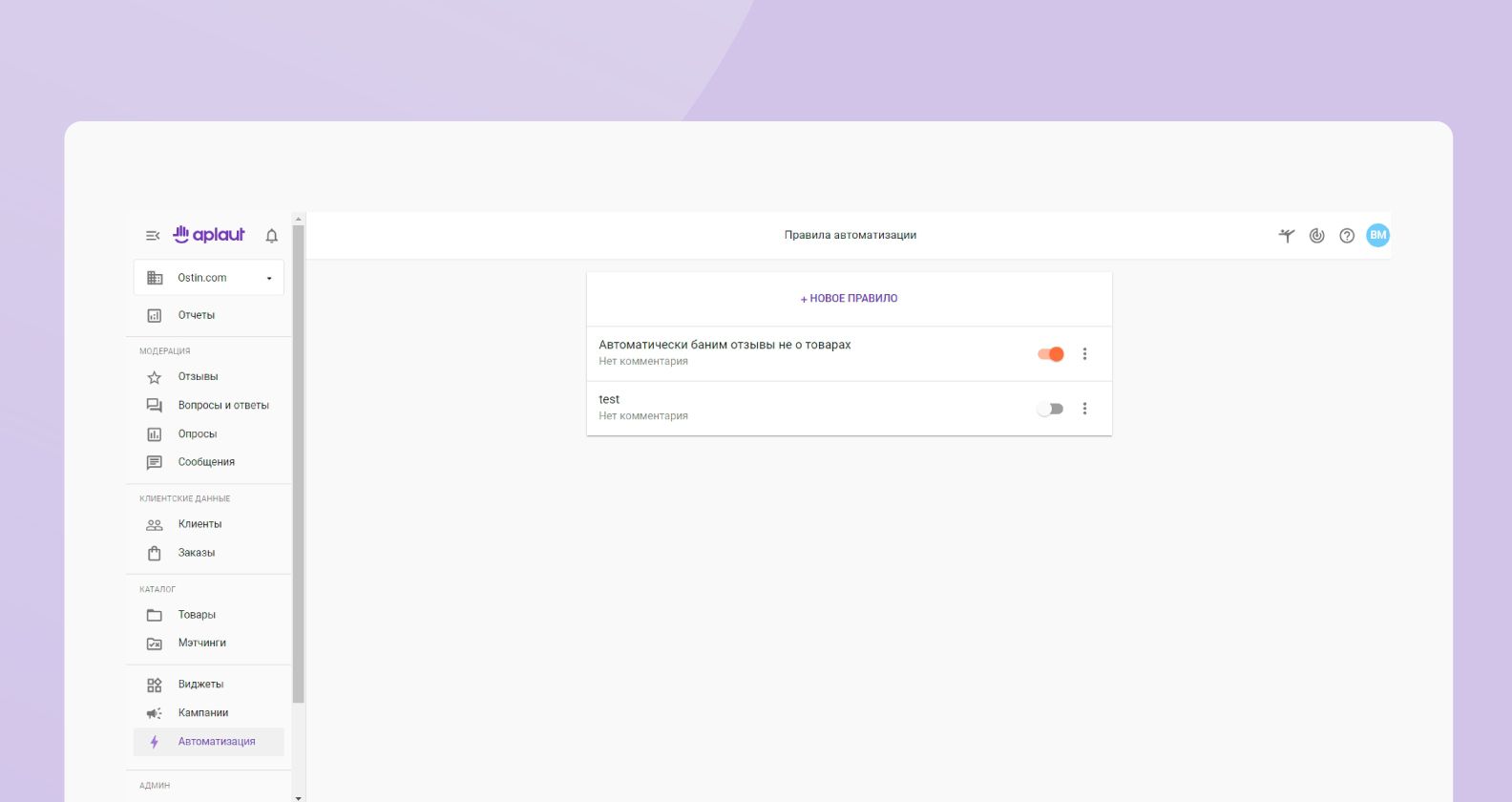
Task: Click the palm tree icon in header
Action: pos(1287,236)
